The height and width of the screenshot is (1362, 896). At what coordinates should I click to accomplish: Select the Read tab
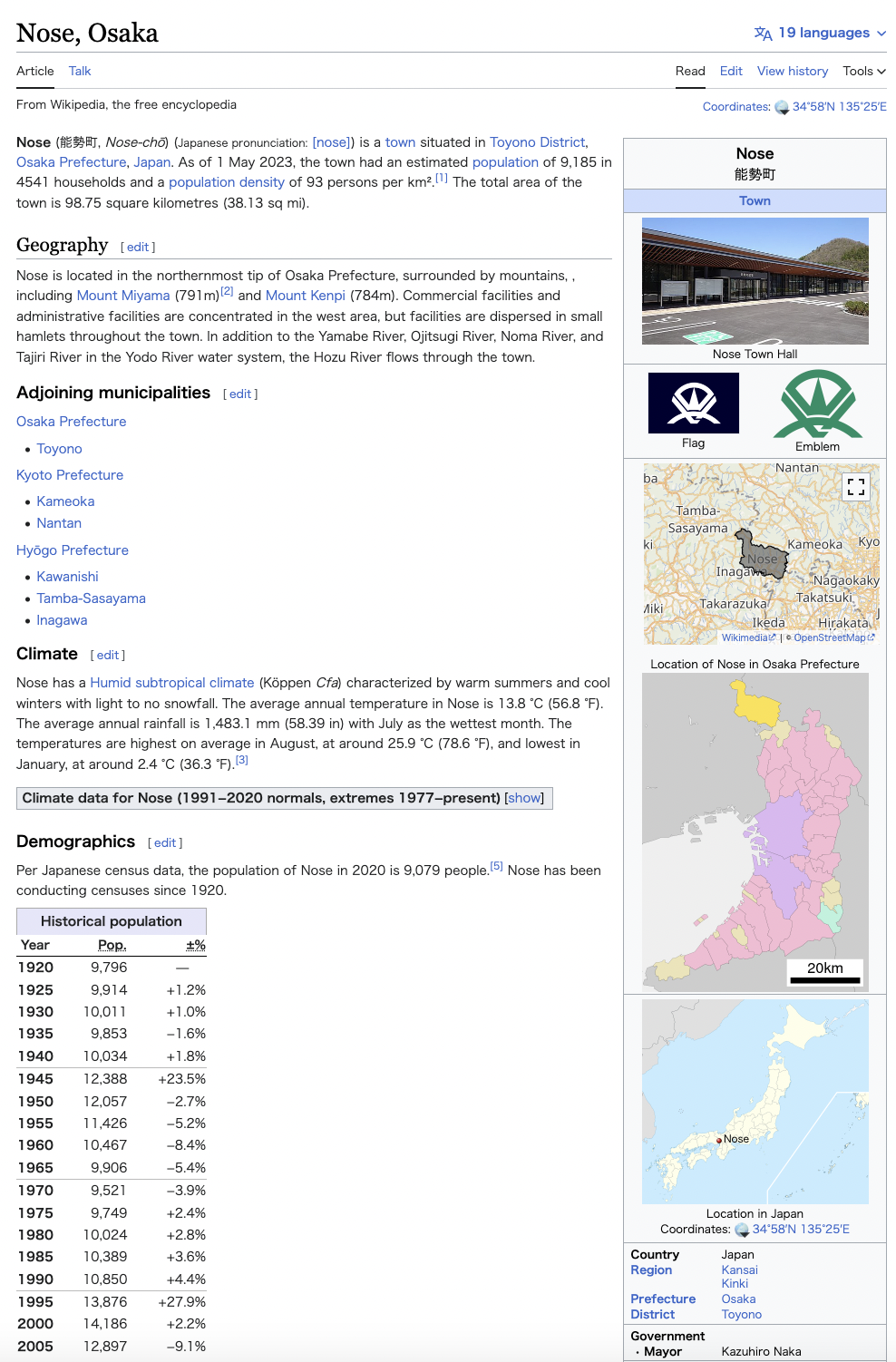coord(690,71)
